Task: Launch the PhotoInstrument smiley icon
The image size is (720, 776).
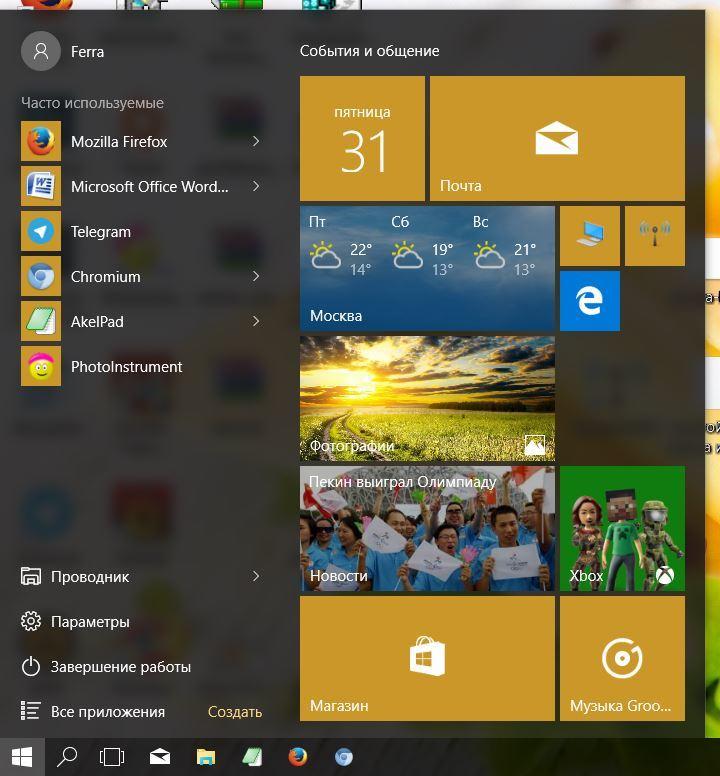Action: pyautogui.click(x=41, y=366)
